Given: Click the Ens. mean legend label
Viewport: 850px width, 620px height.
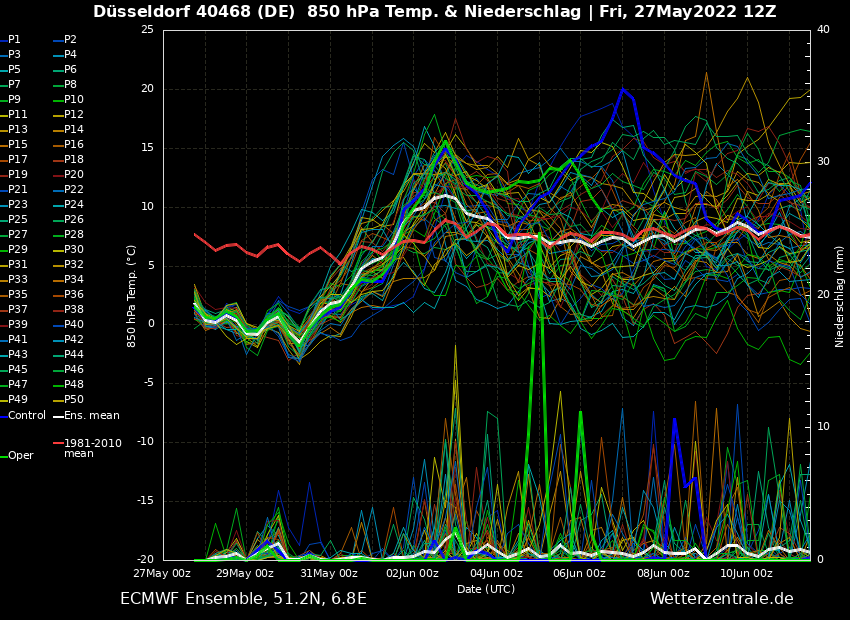Looking at the screenshot, I should tap(91, 416).
